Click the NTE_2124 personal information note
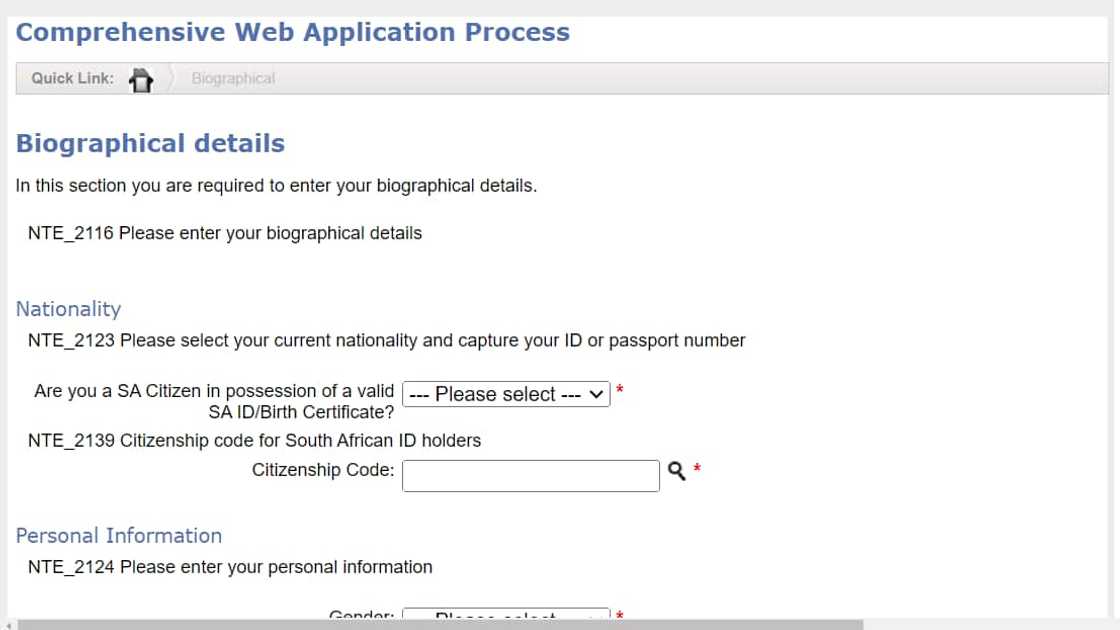This screenshot has width=1120, height=630. click(230, 567)
